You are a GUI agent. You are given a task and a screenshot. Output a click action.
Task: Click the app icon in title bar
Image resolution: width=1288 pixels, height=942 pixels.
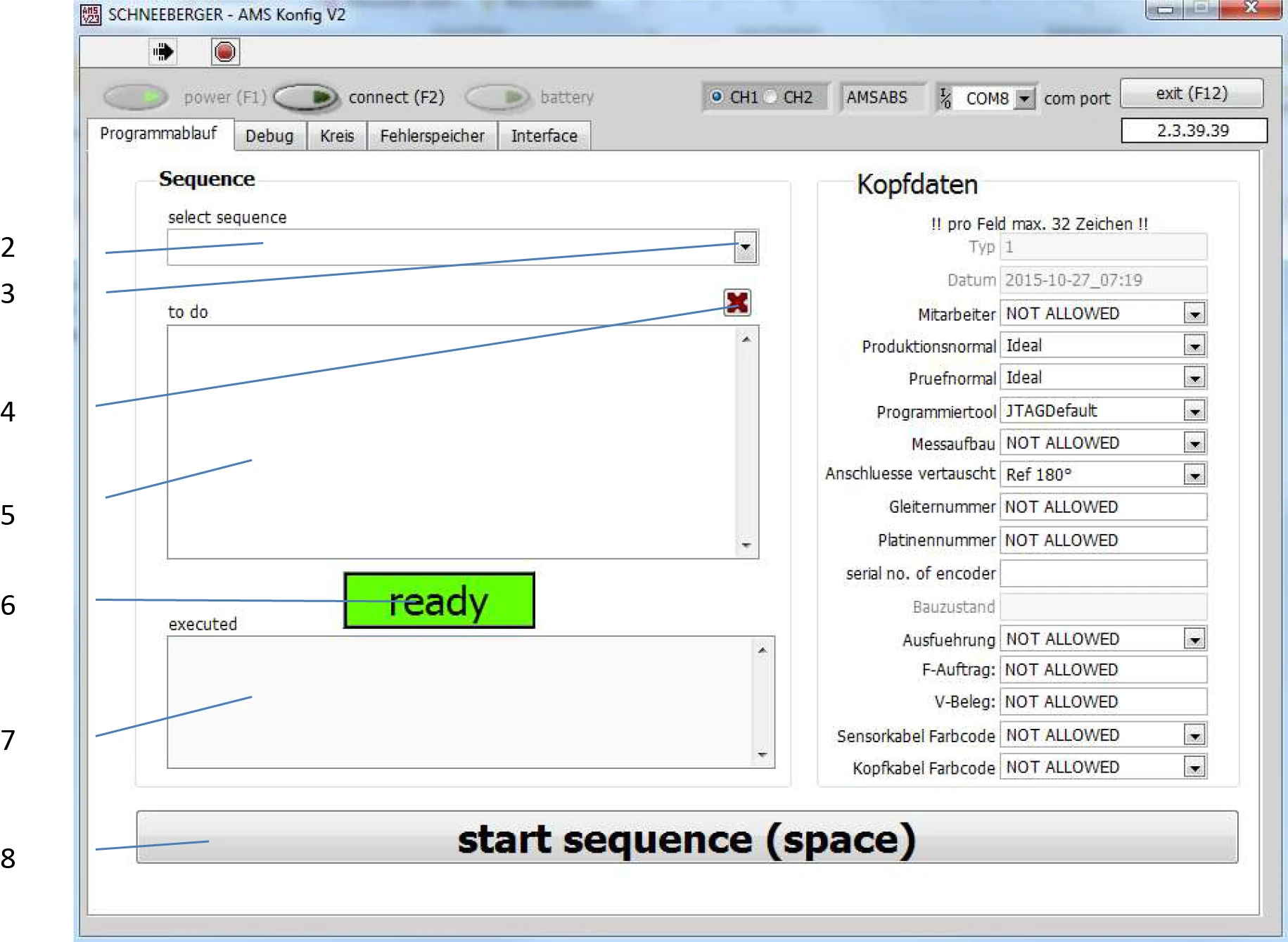coord(91,14)
